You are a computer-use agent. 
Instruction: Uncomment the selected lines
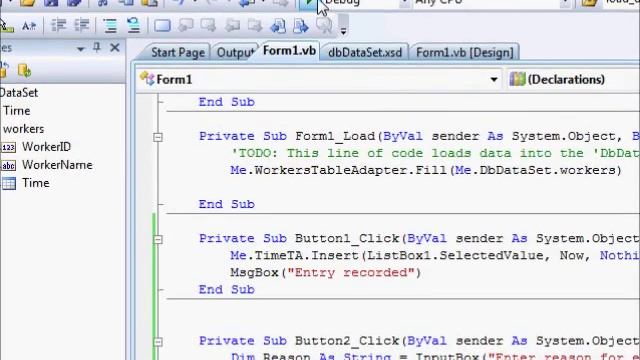click(x=133, y=26)
